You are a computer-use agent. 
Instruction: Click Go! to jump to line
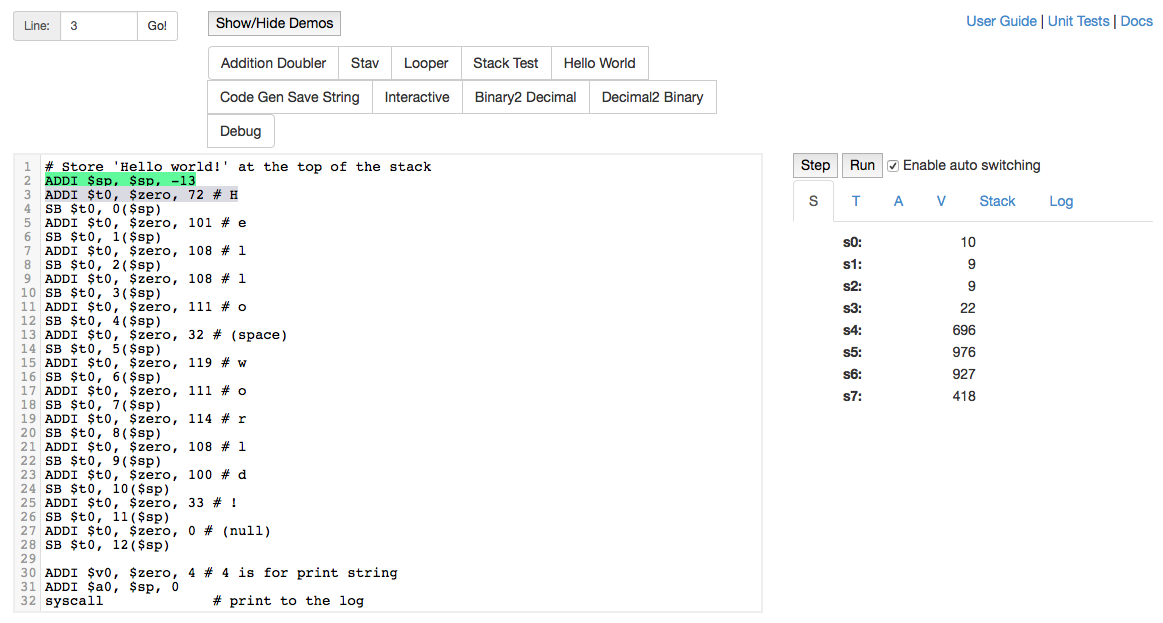tap(157, 26)
